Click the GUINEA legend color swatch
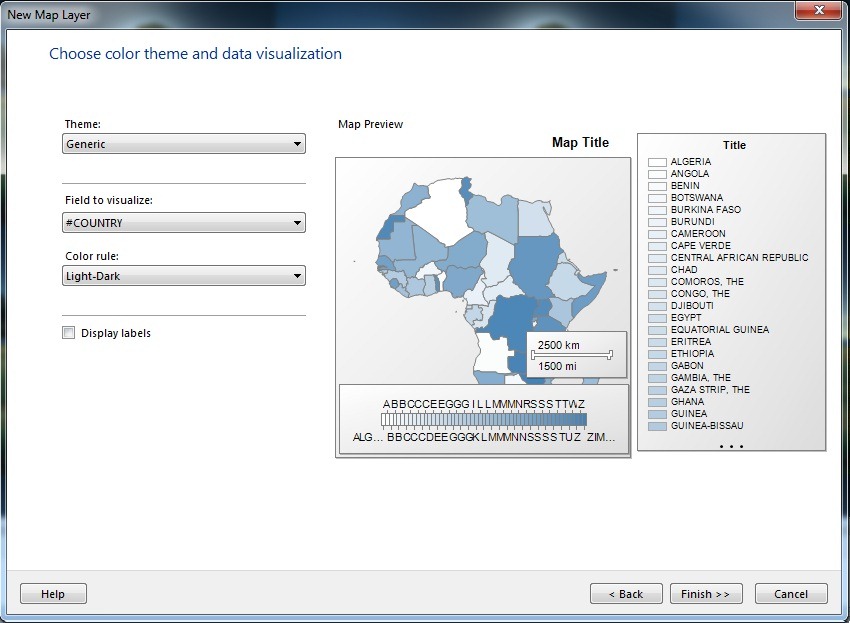Viewport: 850px width, 623px height. [x=657, y=414]
